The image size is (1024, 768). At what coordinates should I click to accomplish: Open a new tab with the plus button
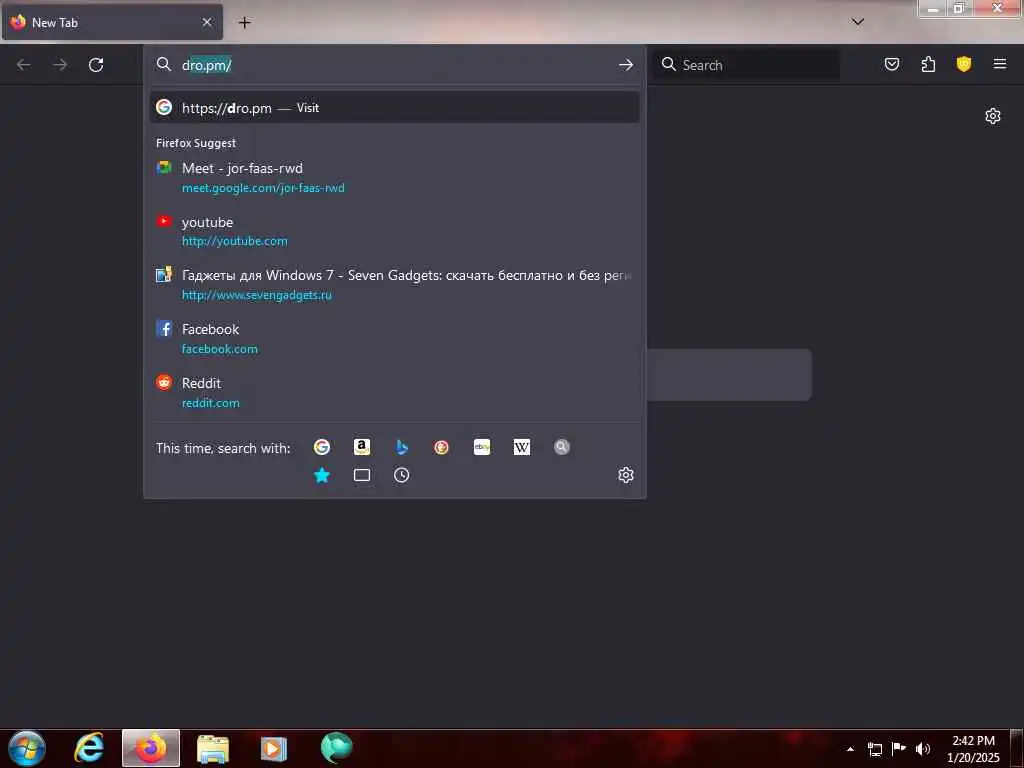(x=244, y=22)
